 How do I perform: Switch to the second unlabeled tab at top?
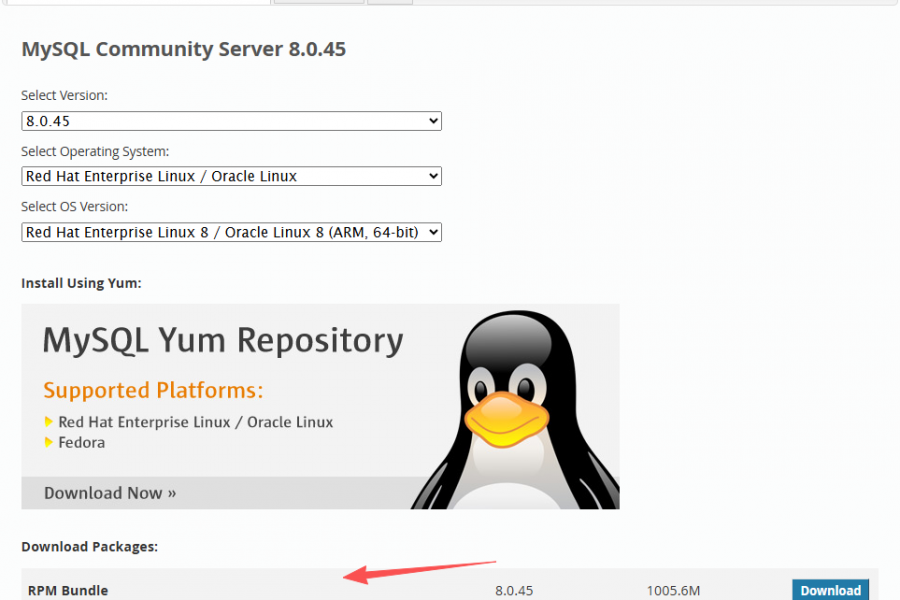pos(318,2)
